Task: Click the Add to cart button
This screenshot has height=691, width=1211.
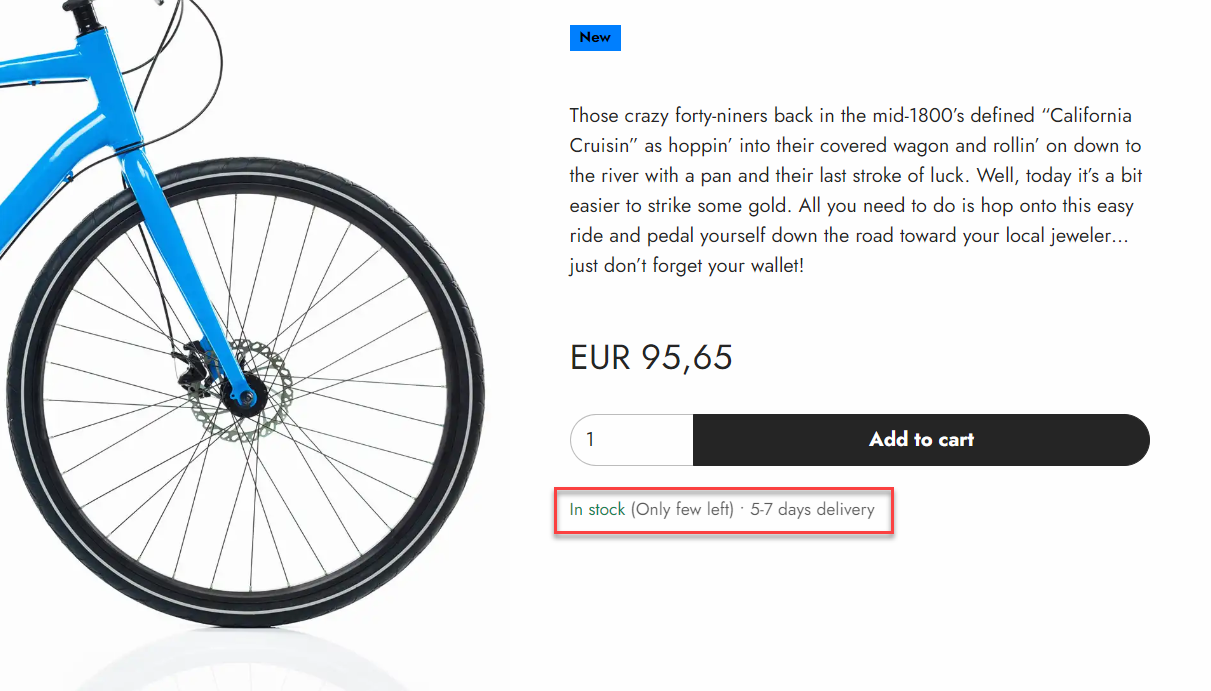Action: click(920, 440)
